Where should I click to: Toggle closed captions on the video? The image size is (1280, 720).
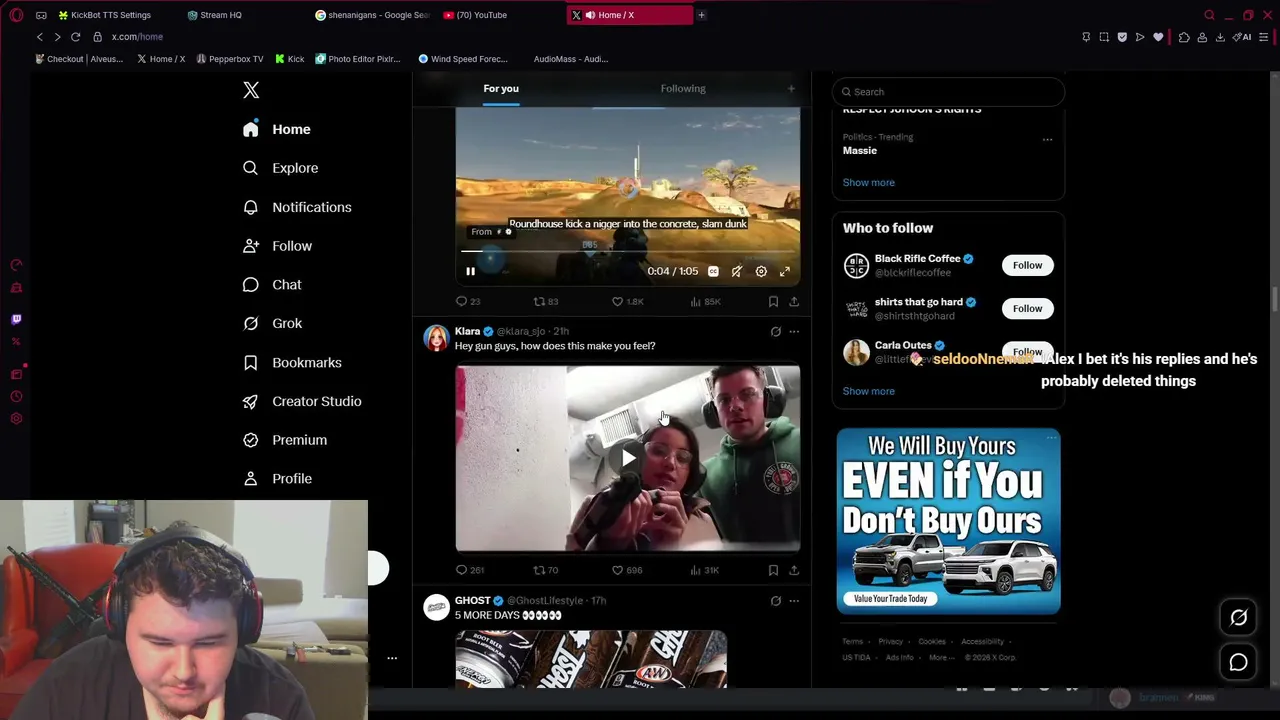[713, 271]
